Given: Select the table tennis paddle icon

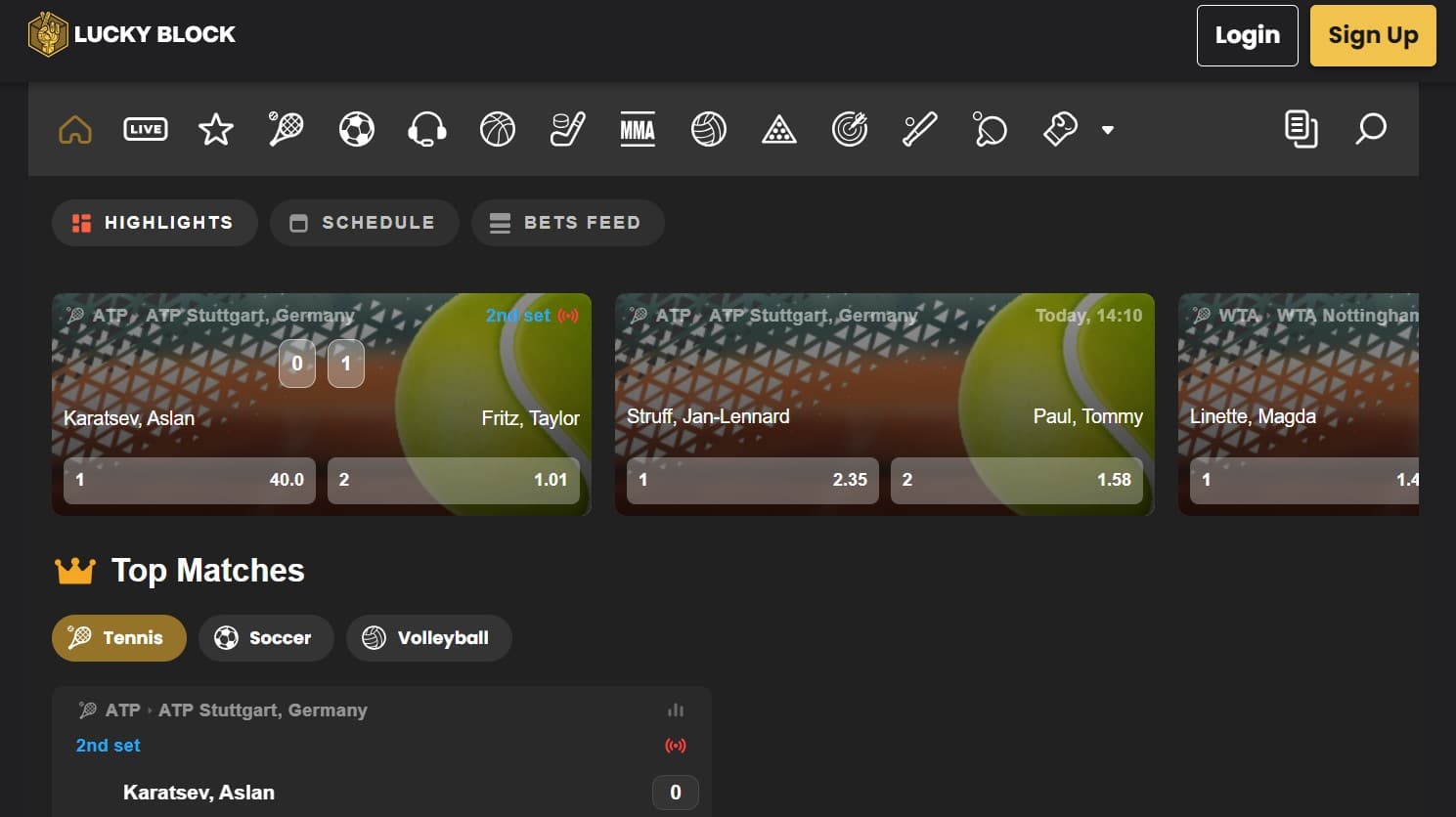Looking at the screenshot, I should pos(991,129).
